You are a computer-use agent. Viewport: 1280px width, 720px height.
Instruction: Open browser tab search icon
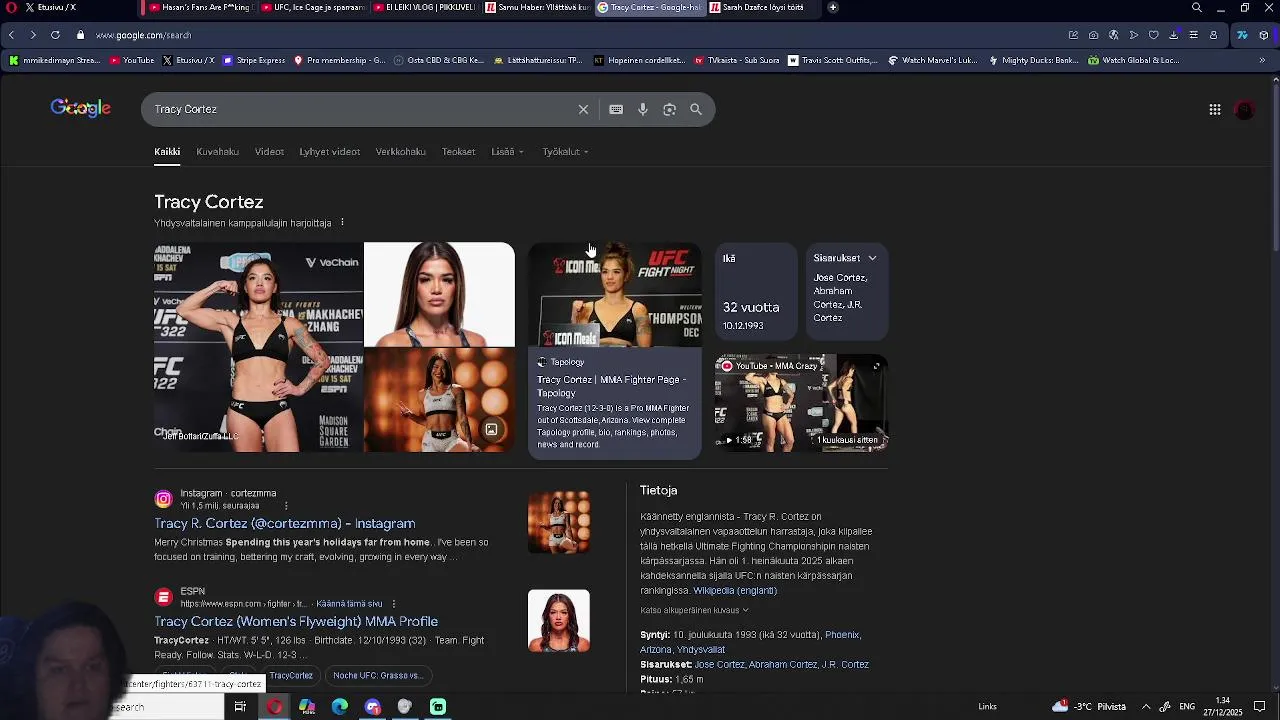coord(1197,7)
